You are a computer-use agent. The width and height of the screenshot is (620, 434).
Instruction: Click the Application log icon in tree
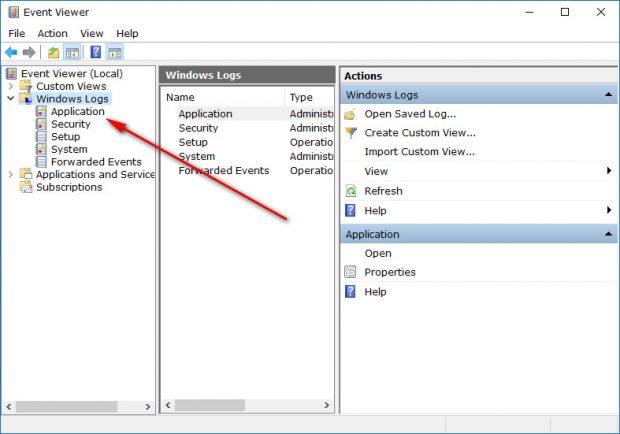pos(41,111)
